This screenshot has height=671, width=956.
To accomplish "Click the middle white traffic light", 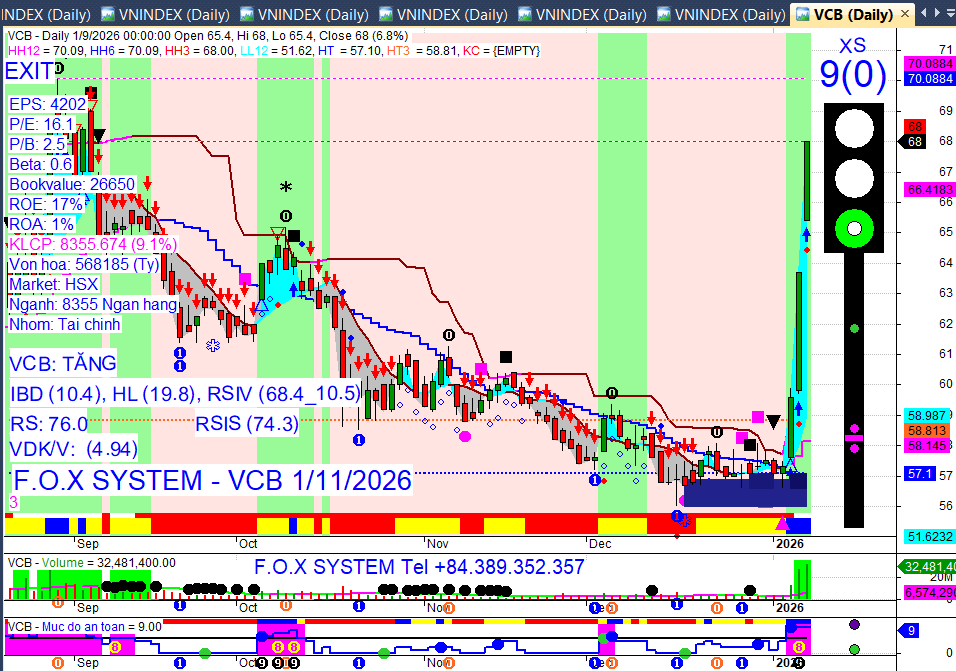I will point(854,179).
